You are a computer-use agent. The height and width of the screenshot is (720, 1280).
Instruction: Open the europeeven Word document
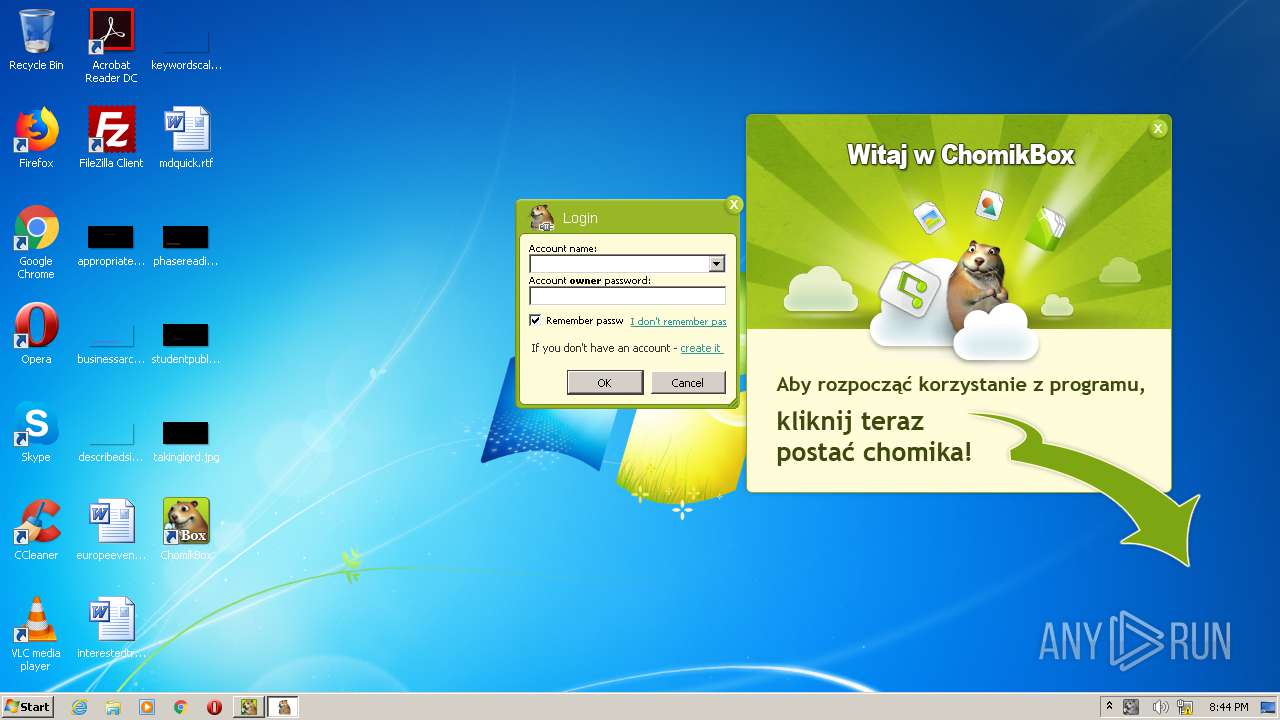point(111,530)
